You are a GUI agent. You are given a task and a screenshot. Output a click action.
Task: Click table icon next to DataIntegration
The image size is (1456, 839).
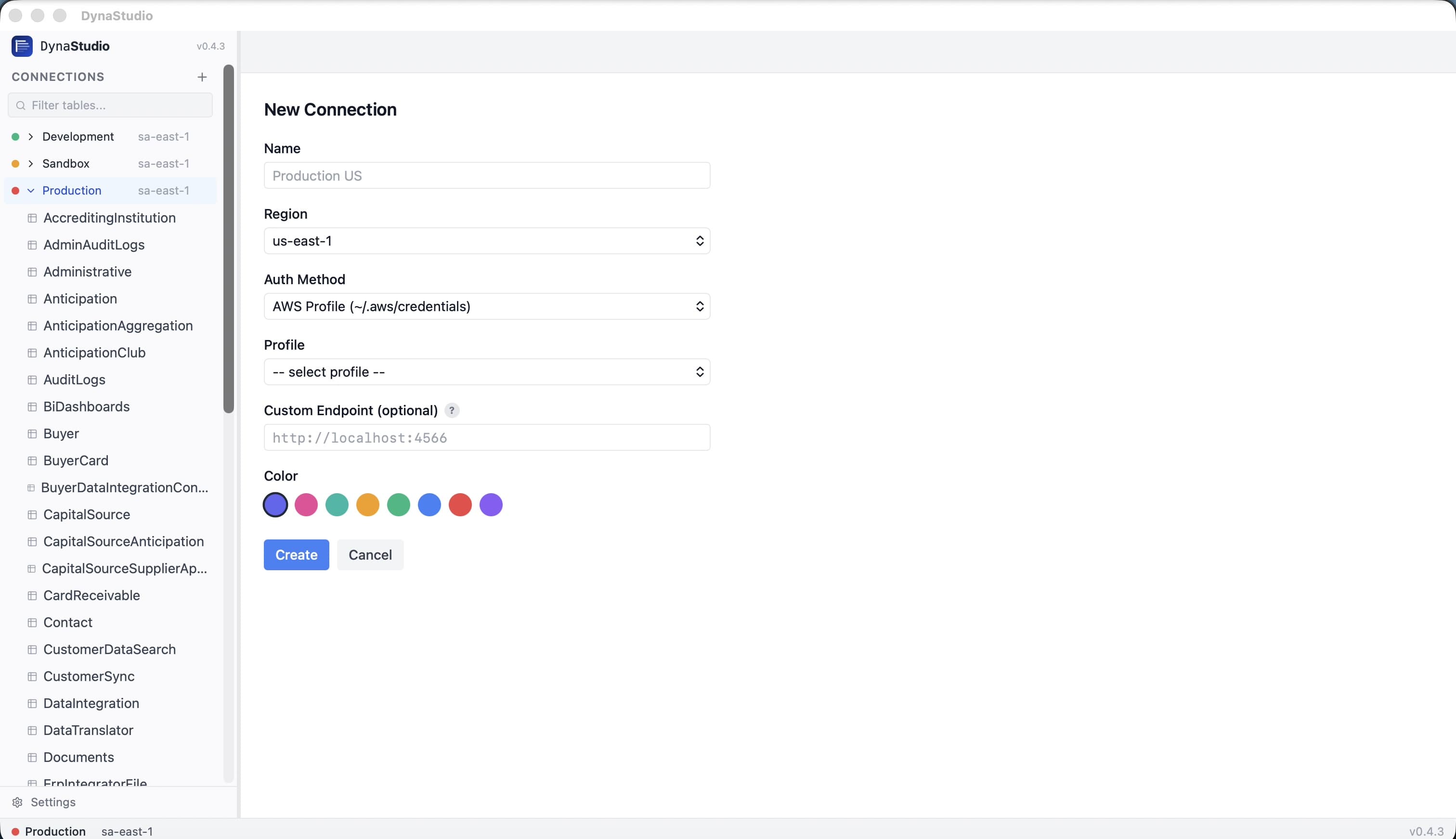(32, 704)
